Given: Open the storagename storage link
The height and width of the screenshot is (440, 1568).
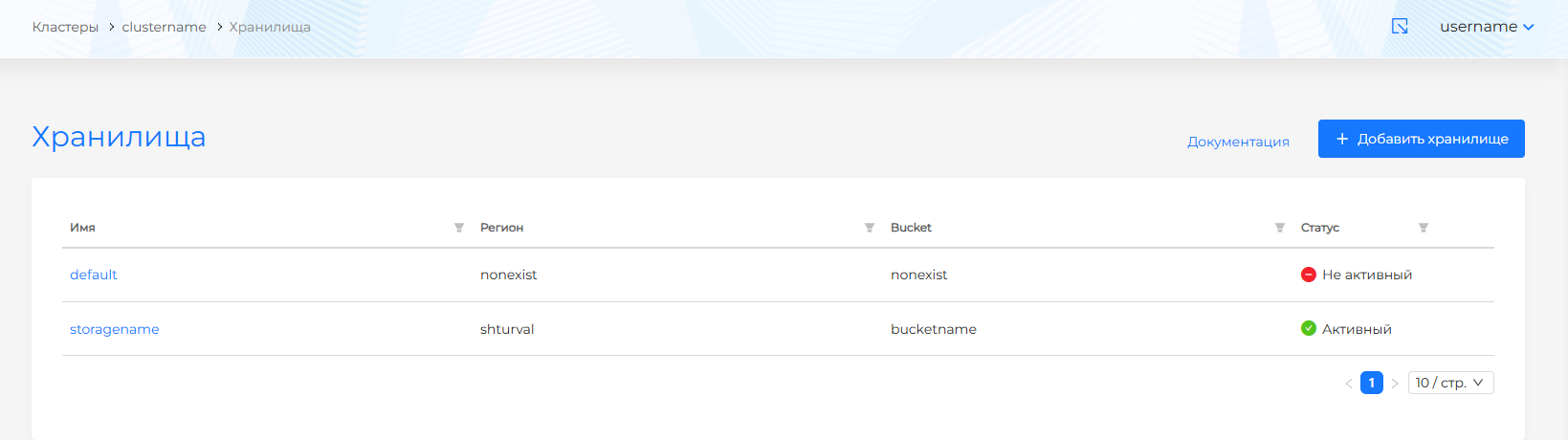Looking at the screenshot, I should [115, 329].
